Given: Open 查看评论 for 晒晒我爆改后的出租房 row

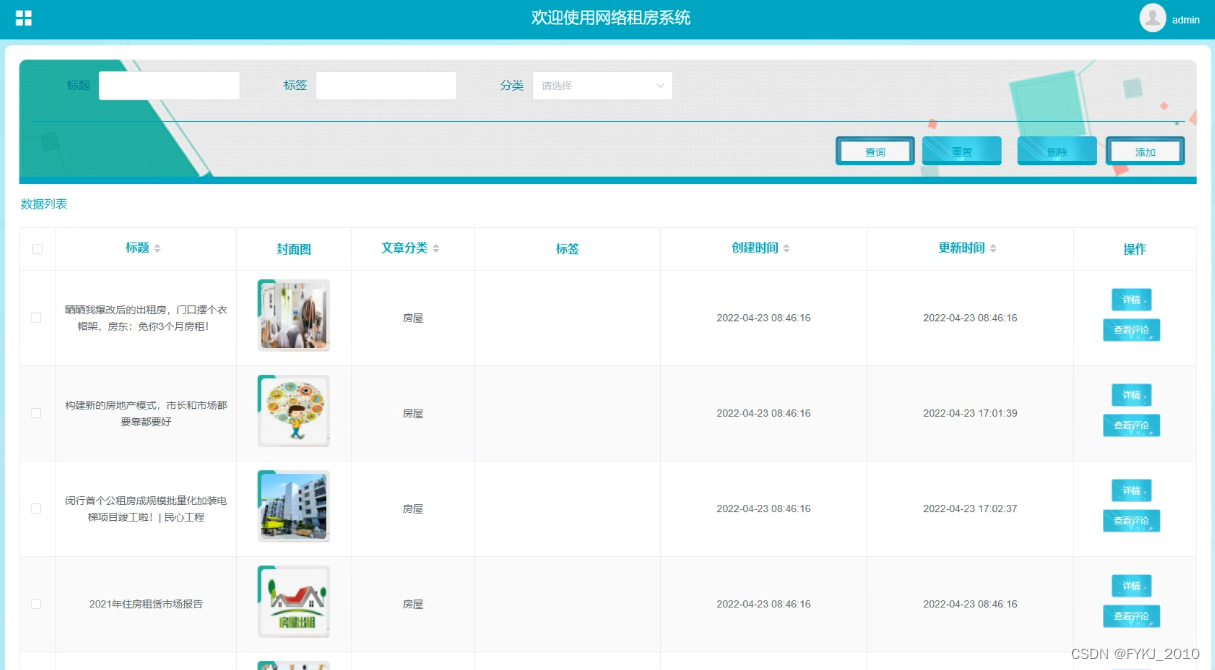Looking at the screenshot, I should pos(1131,330).
